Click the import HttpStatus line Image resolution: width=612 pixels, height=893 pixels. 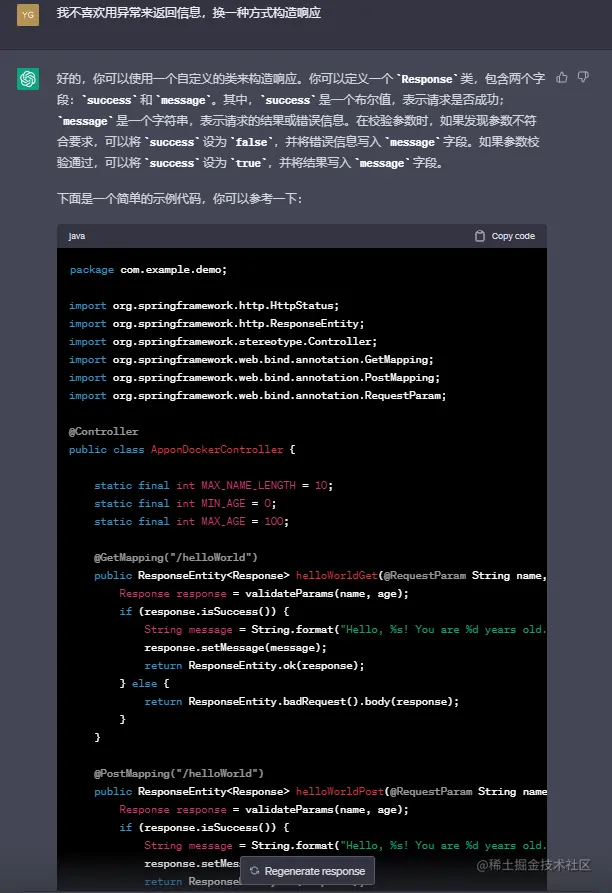(204, 305)
